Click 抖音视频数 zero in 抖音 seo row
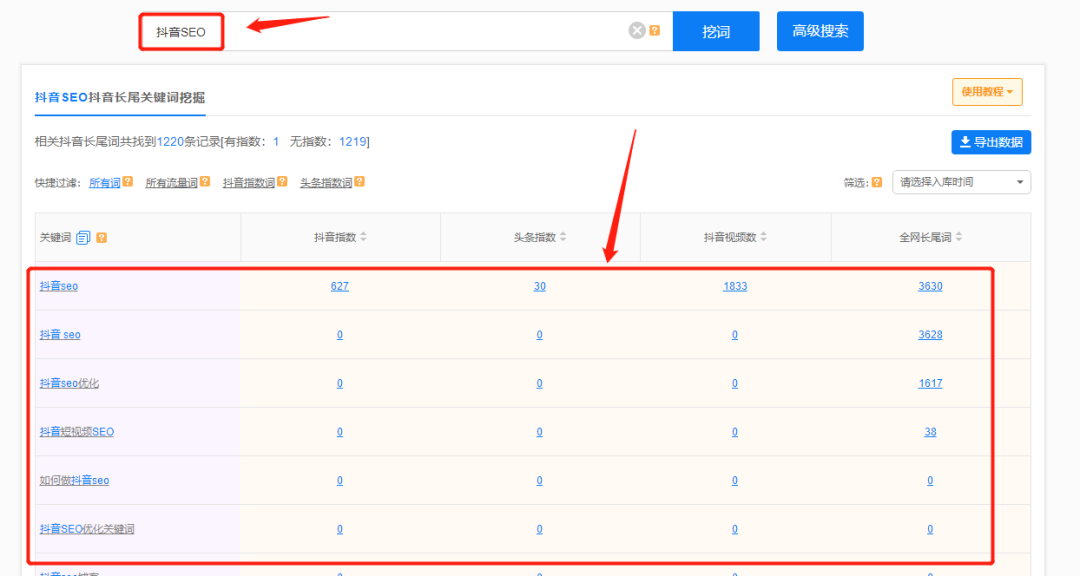1080x576 pixels. [734, 334]
